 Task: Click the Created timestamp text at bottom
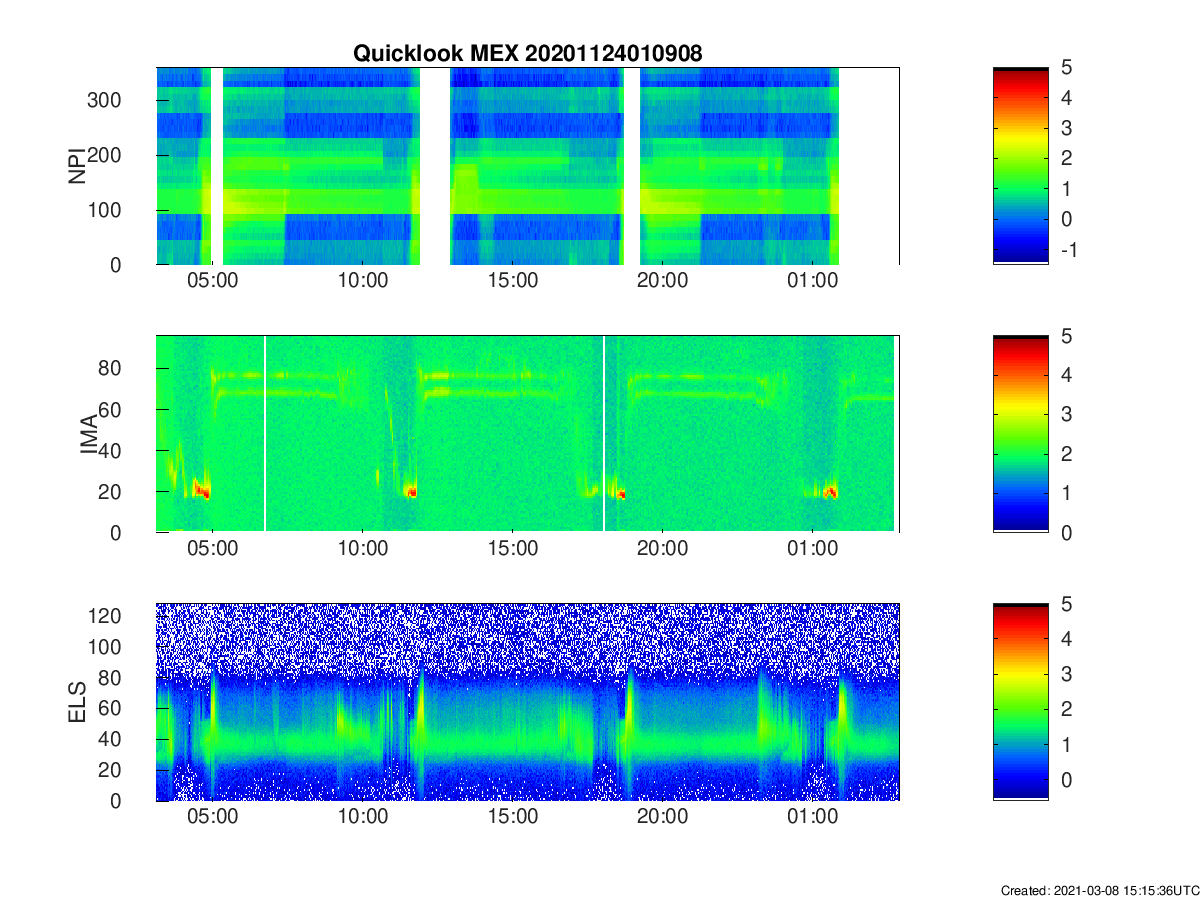click(1099, 890)
